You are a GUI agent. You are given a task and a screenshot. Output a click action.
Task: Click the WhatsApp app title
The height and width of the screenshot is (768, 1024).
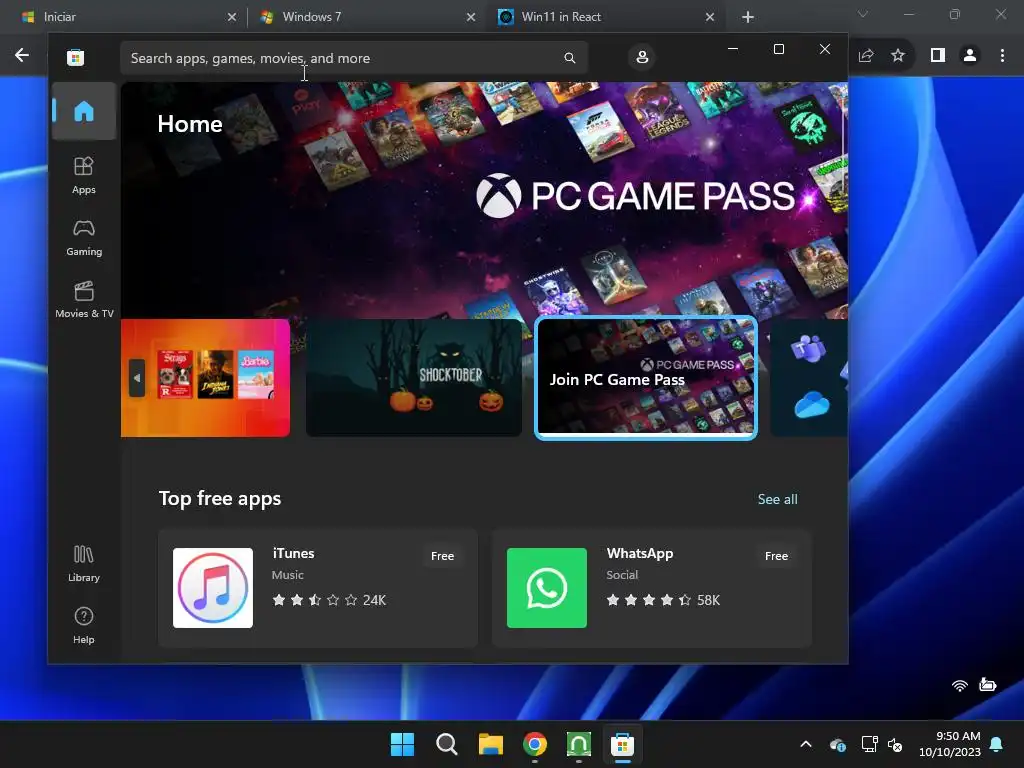639,553
